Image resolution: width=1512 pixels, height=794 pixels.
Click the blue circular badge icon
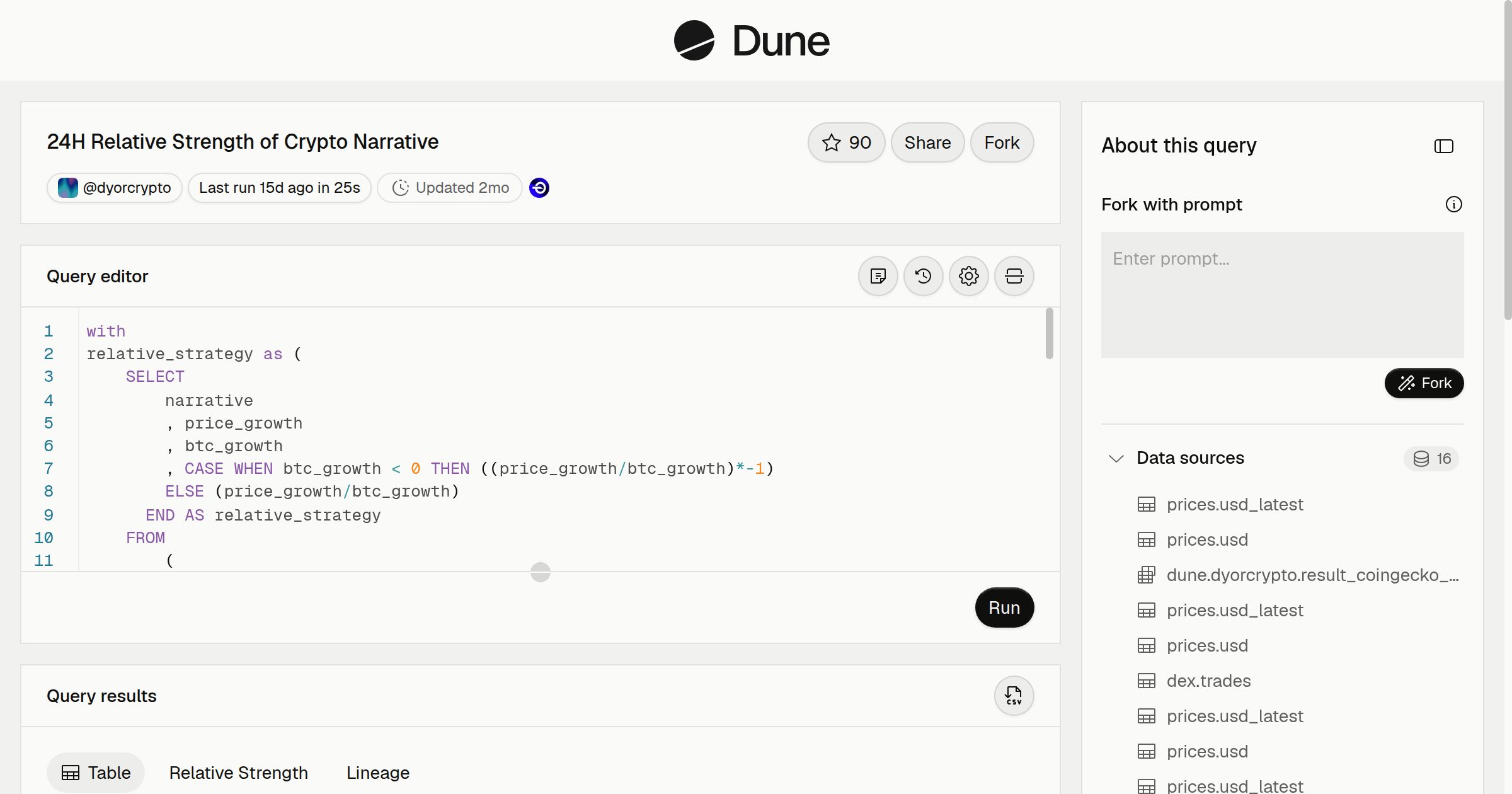(x=539, y=188)
